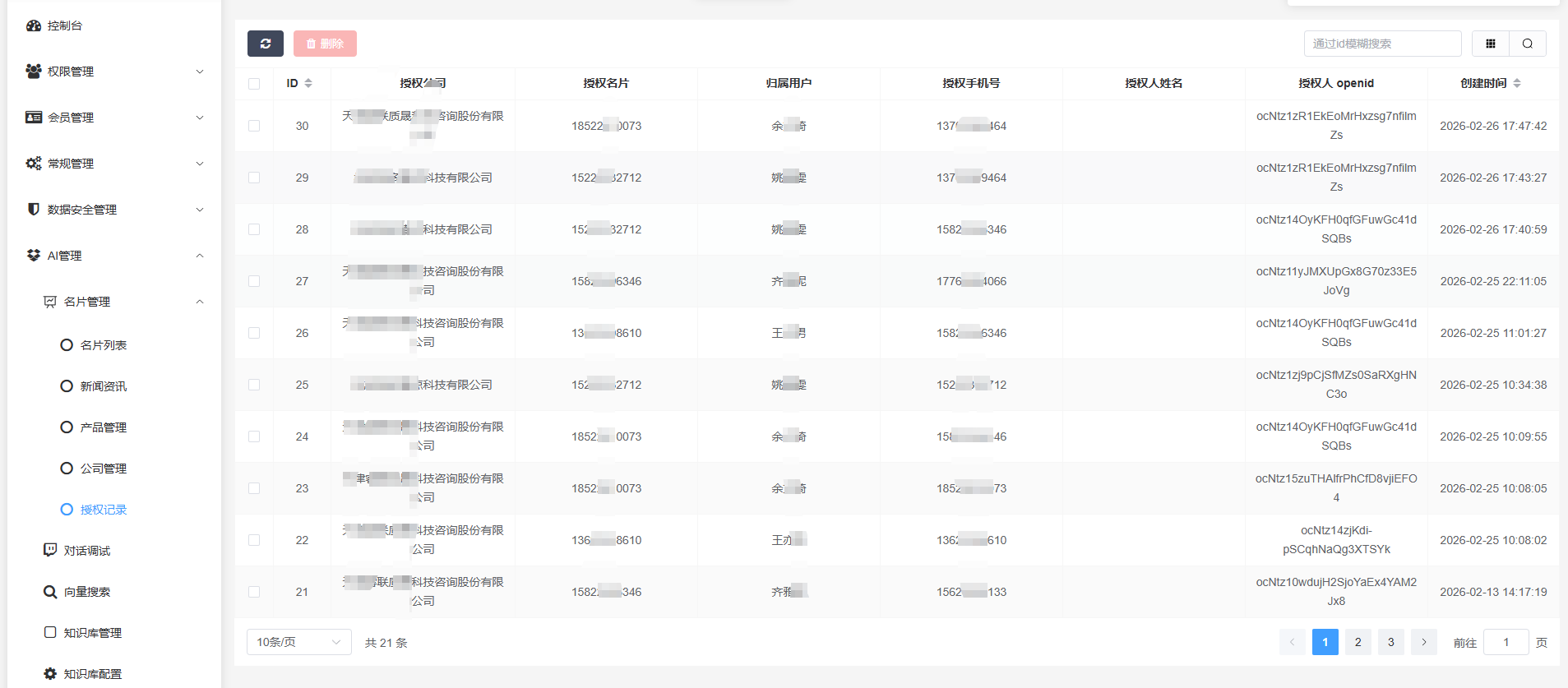Focus the 通过id模糊搜索 search field
Image resolution: width=1568 pixels, height=688 pixels.
click(x=1382, y=44)
